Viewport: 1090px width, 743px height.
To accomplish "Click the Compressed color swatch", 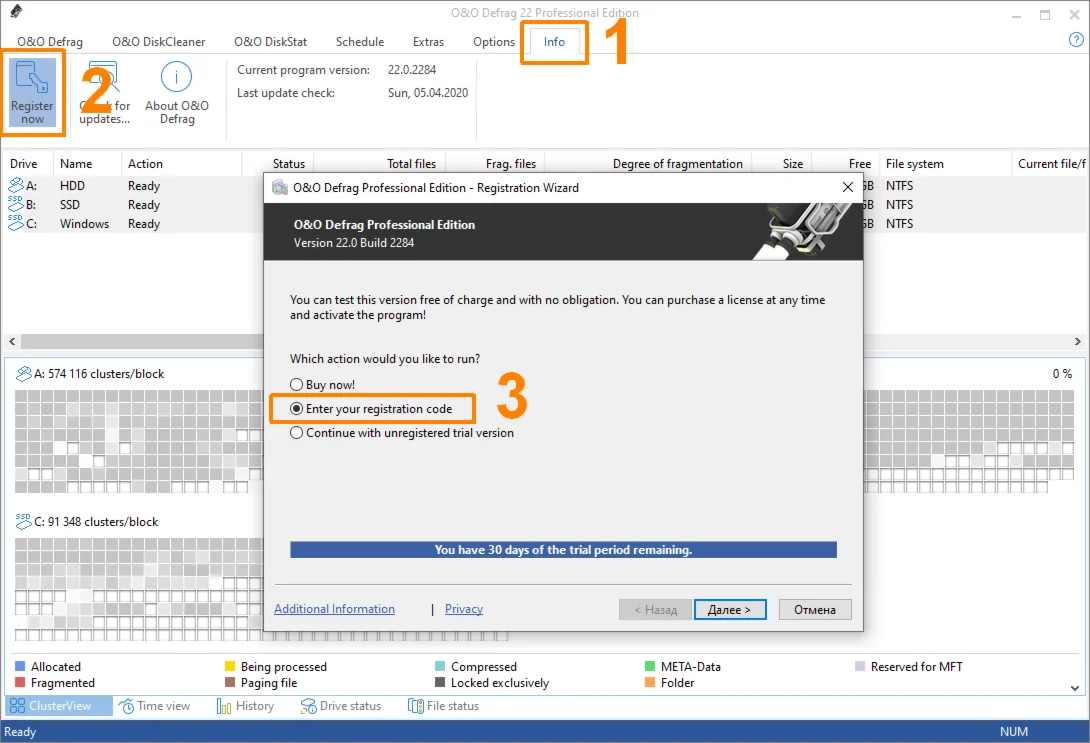I will (440, 666).
